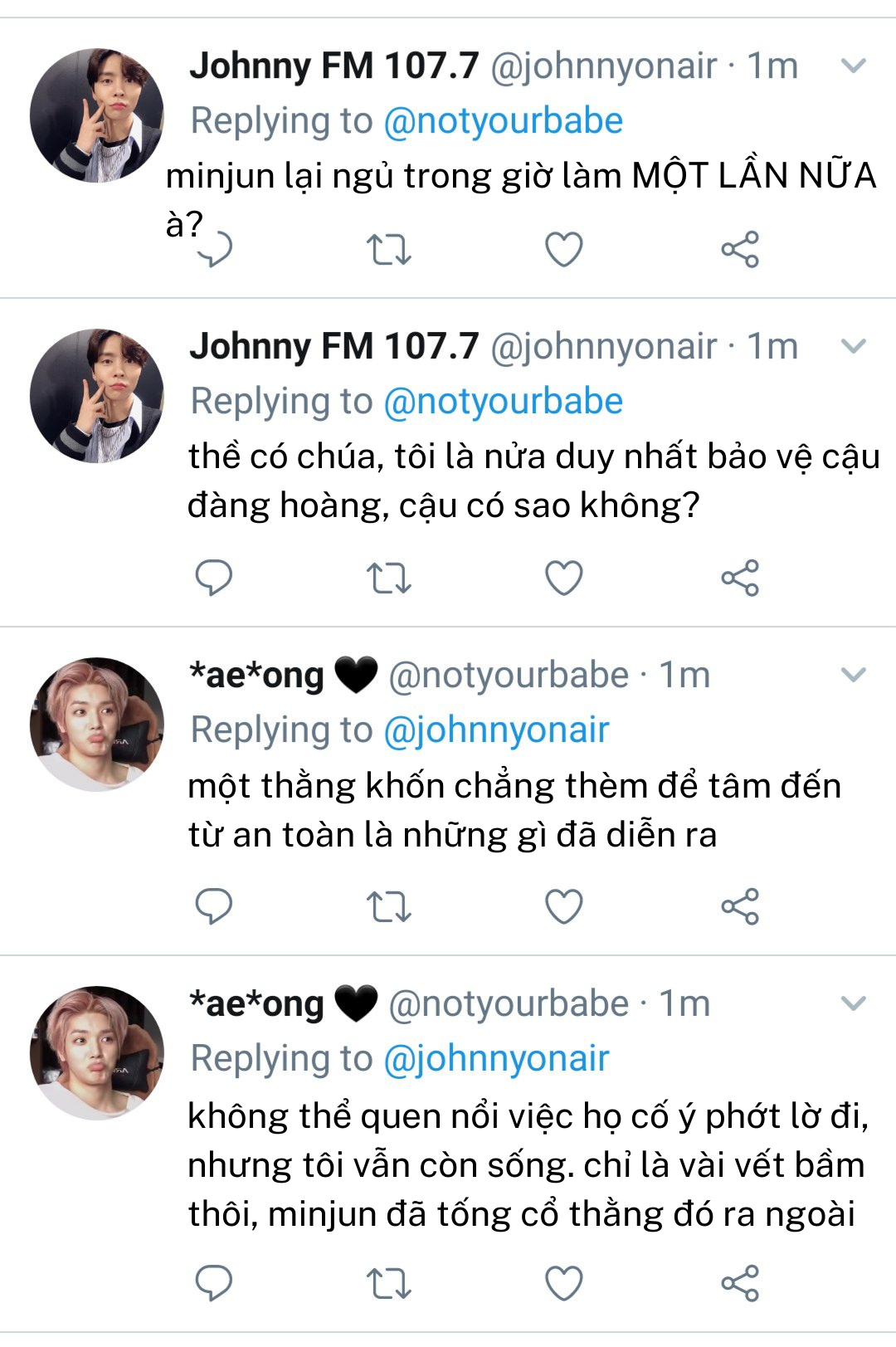Like the 'thề có chúa' tweet
Screen dimensions: 896x1347
(x=563, y=578)
